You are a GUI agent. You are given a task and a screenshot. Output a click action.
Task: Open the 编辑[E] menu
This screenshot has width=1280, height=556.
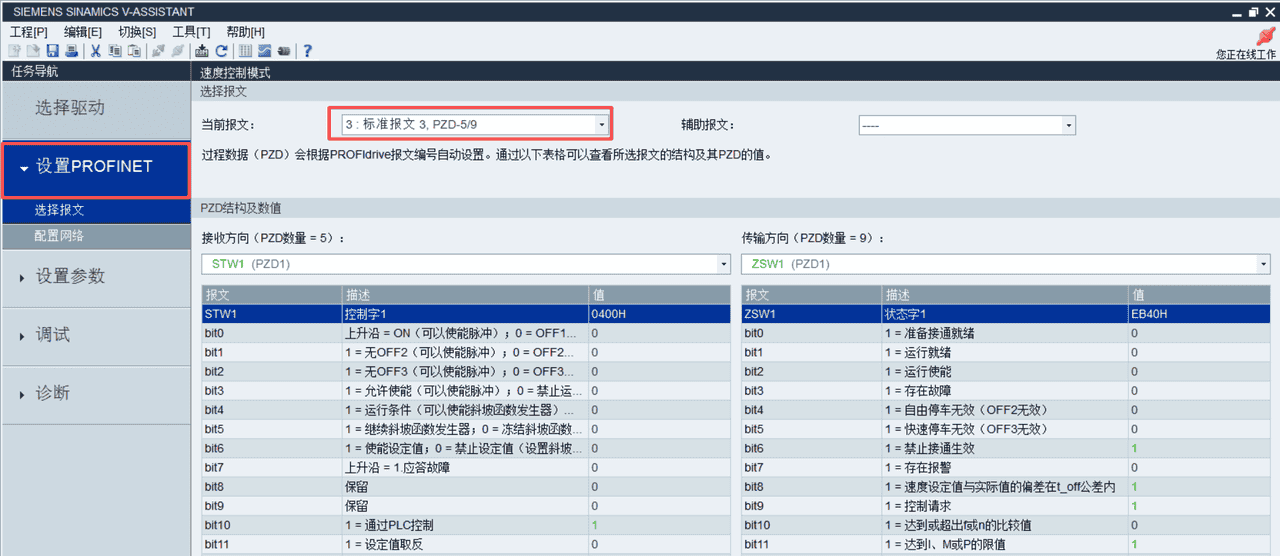tap(83, 32)
